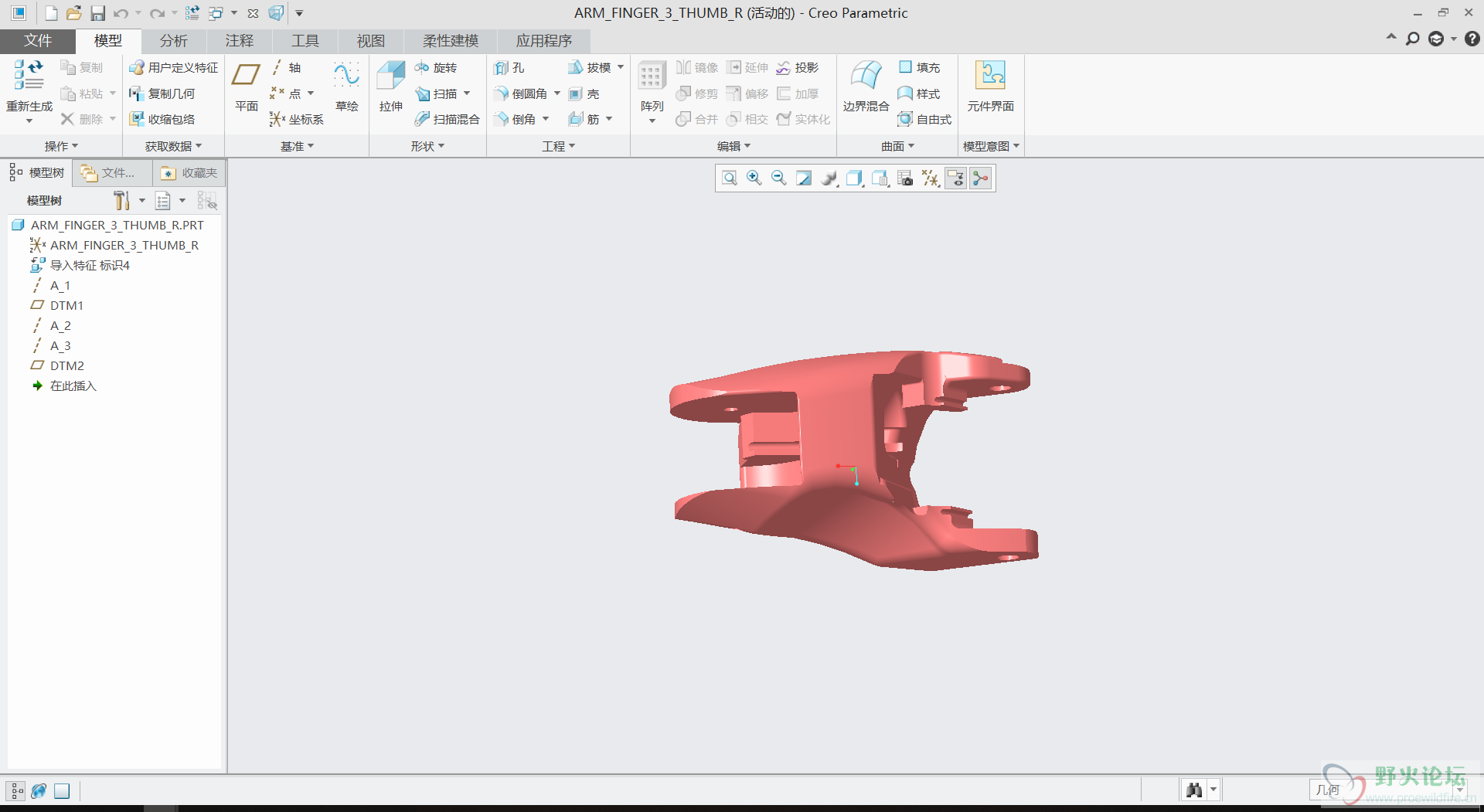This screenshot has height=812, width=1484.
Task: Click the Shrinkwrap (收缩包络) tool
Action: (162, 119)
